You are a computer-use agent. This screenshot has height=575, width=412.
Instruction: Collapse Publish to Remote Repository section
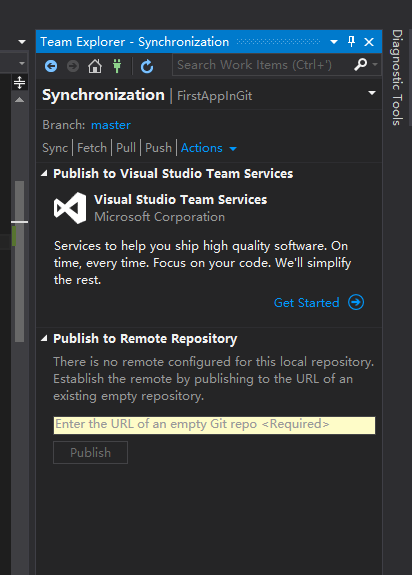click(44, 338)
